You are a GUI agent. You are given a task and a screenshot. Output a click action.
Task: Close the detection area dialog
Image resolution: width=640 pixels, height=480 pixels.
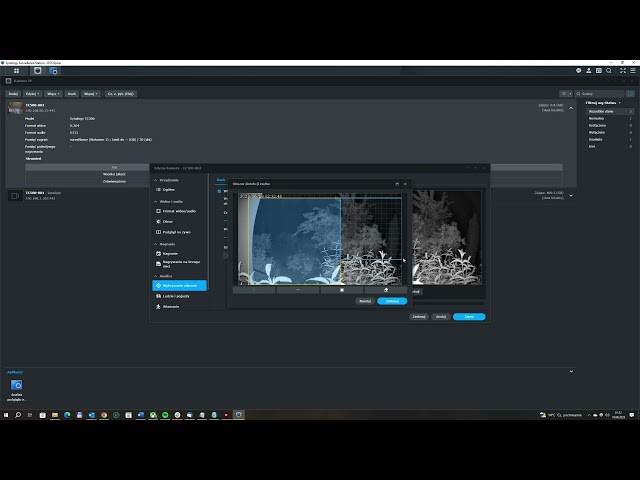coord(405,184)
